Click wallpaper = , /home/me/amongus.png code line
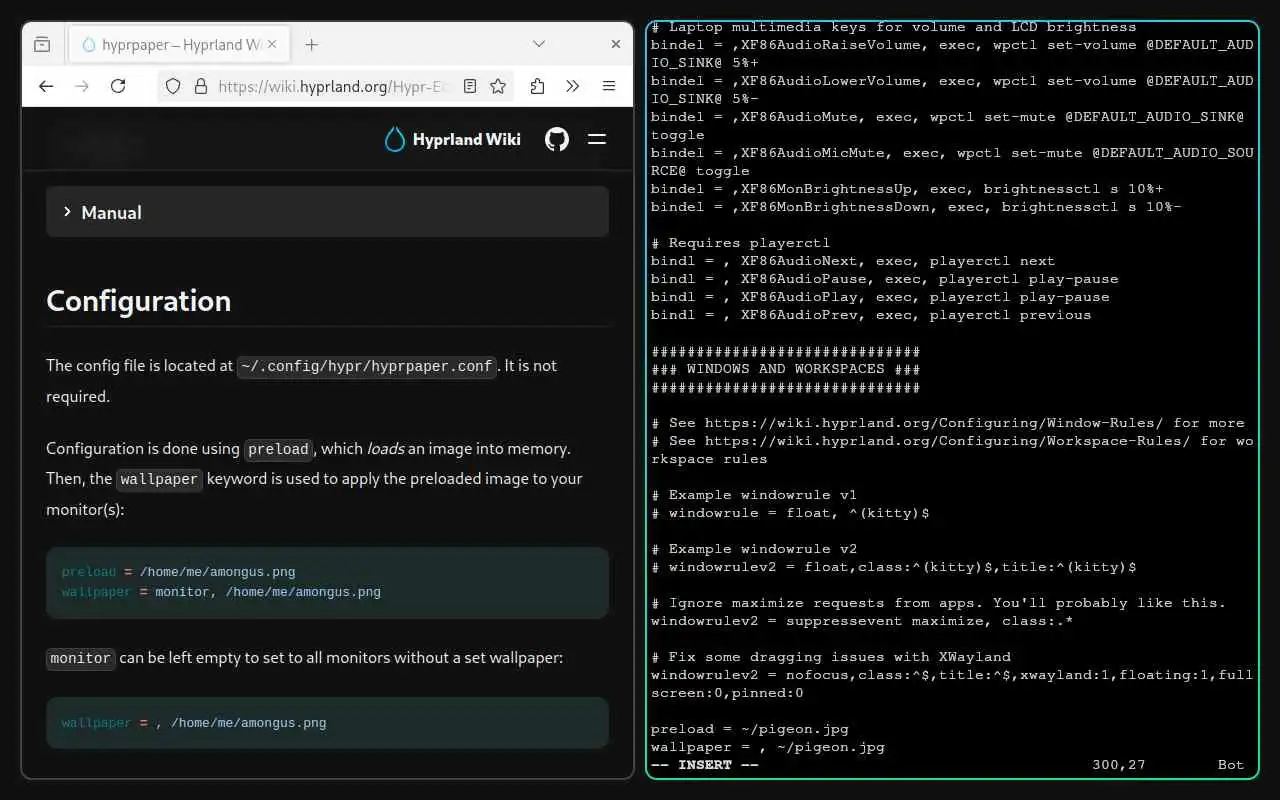Screen dimensions: 1280x800 point(194,722)
